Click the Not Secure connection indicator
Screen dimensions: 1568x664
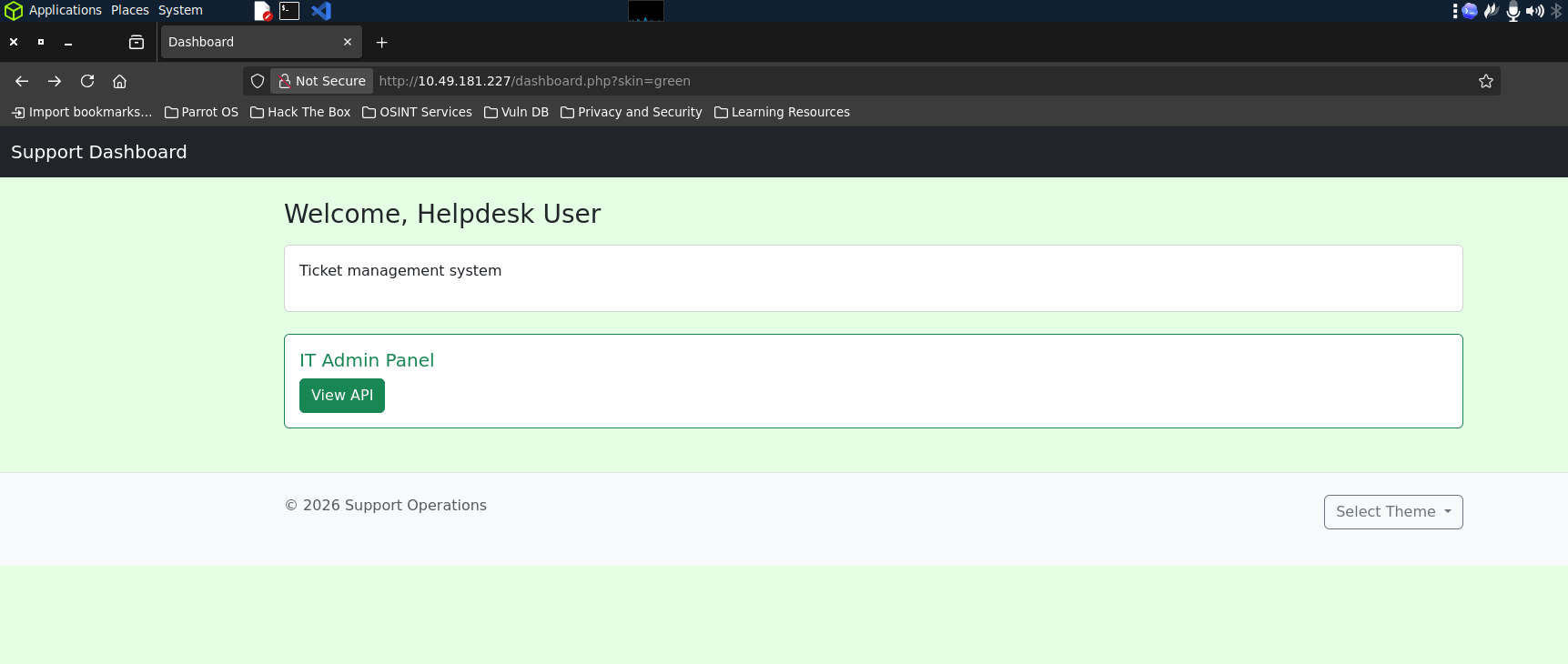(x=322, y=81)
